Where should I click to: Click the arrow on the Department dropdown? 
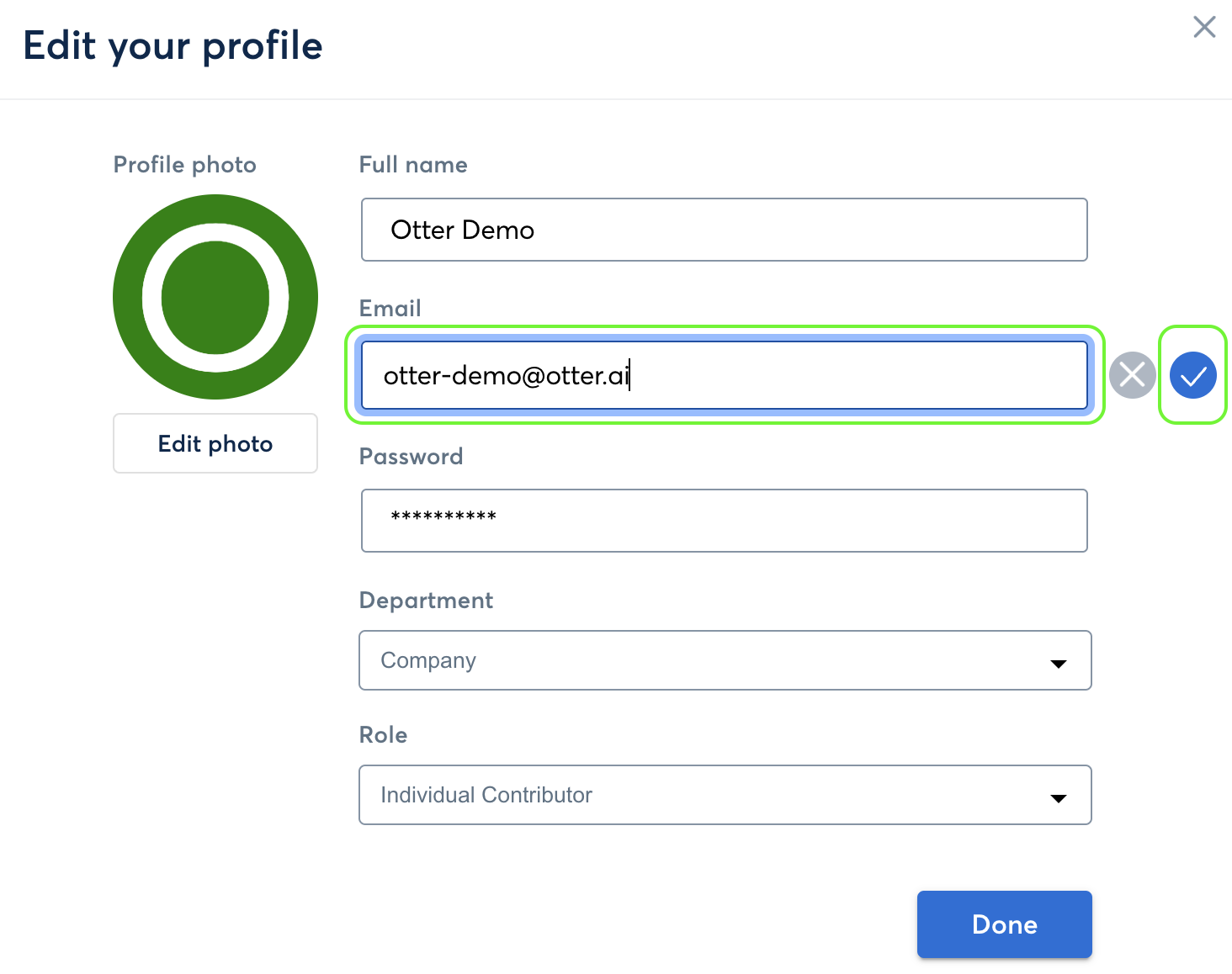[x=1059, y=664]
